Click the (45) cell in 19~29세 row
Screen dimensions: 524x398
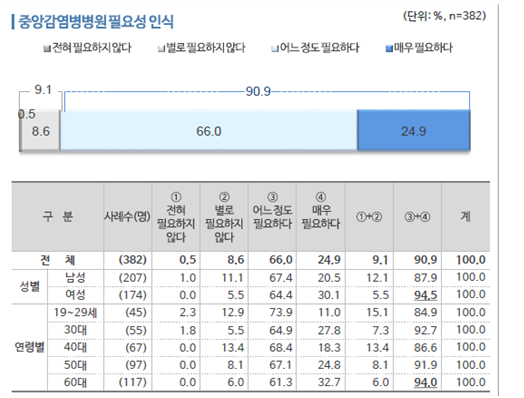136,312
